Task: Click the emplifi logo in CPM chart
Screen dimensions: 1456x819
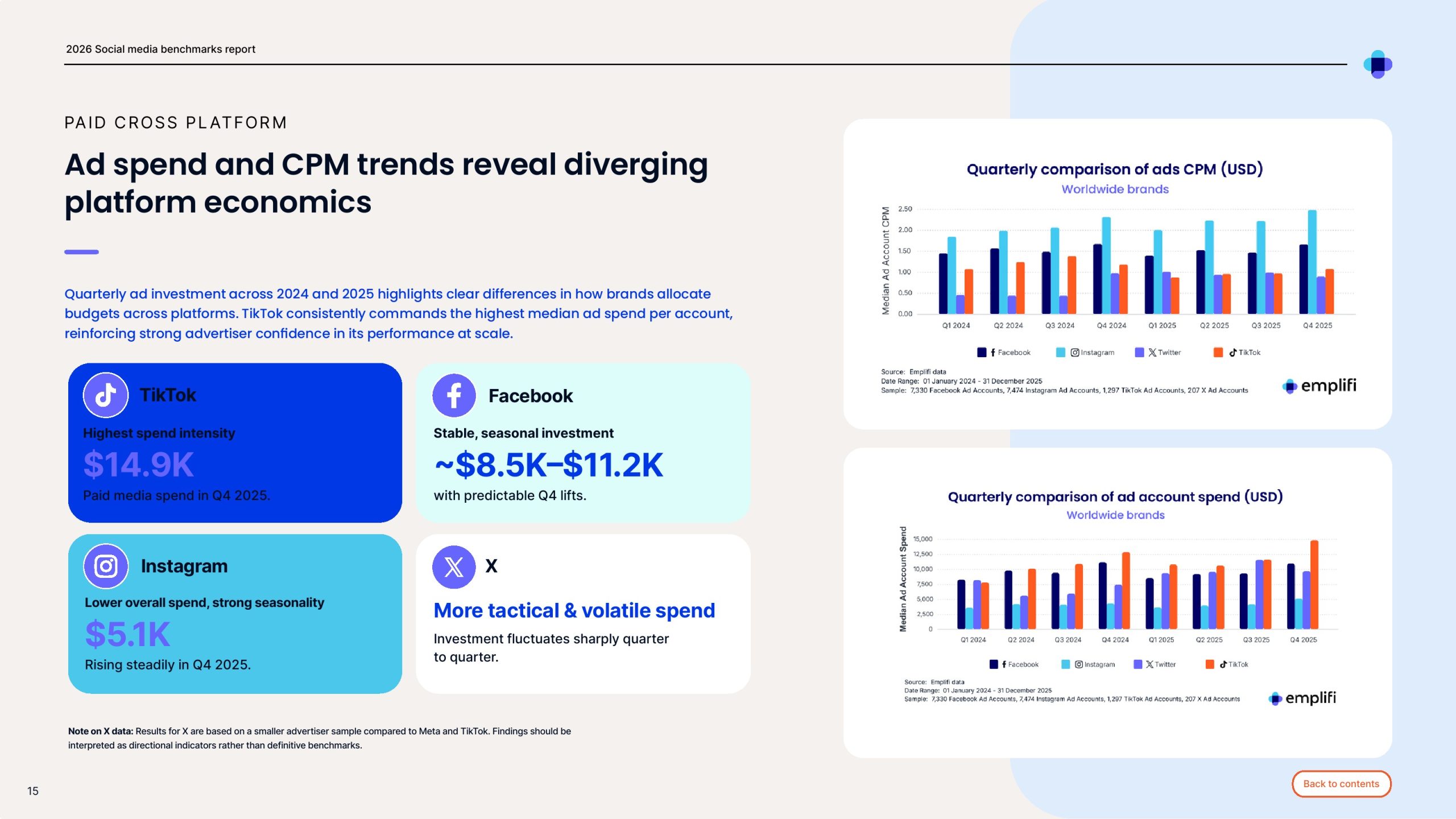Action: (1319, 386)
